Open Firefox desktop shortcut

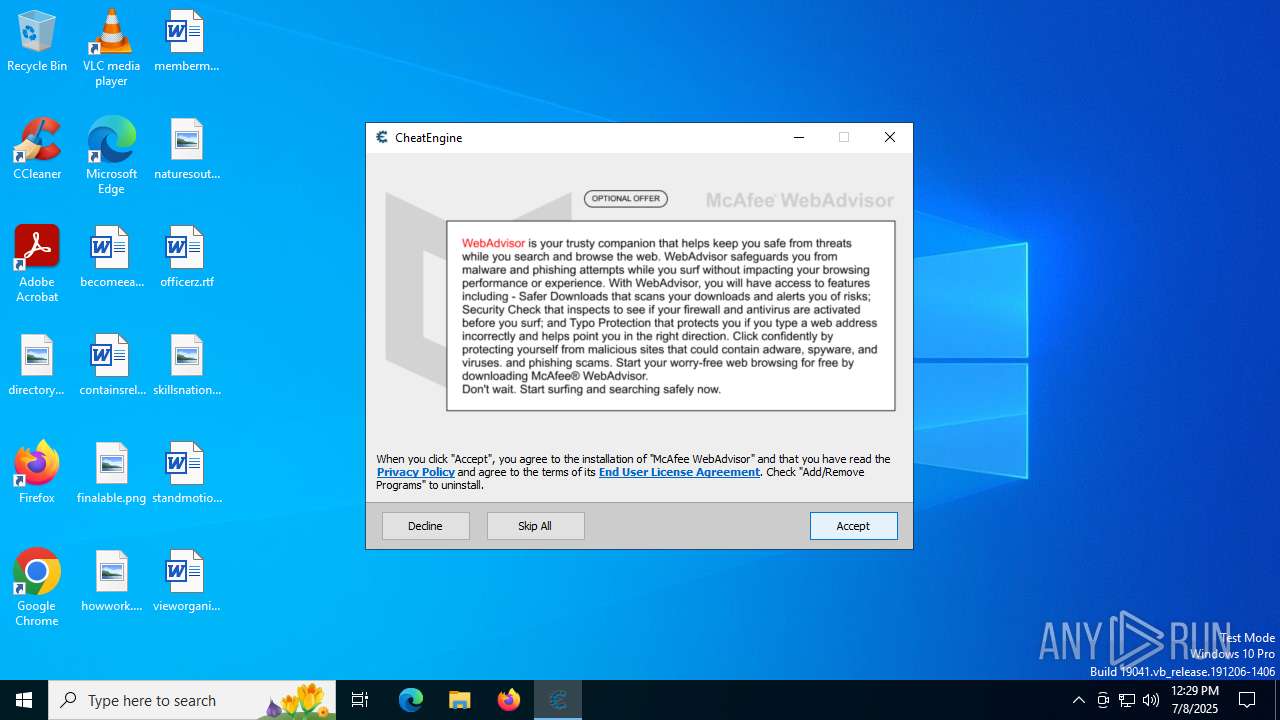pos(37,473)
